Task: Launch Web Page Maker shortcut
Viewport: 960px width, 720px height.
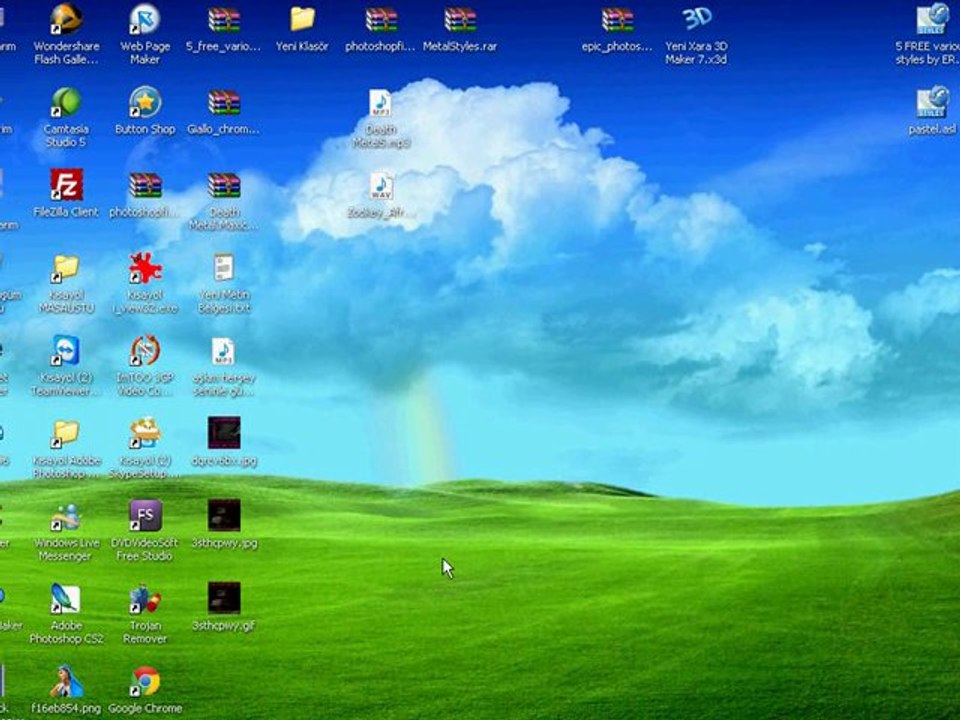Action: [144, 20]
